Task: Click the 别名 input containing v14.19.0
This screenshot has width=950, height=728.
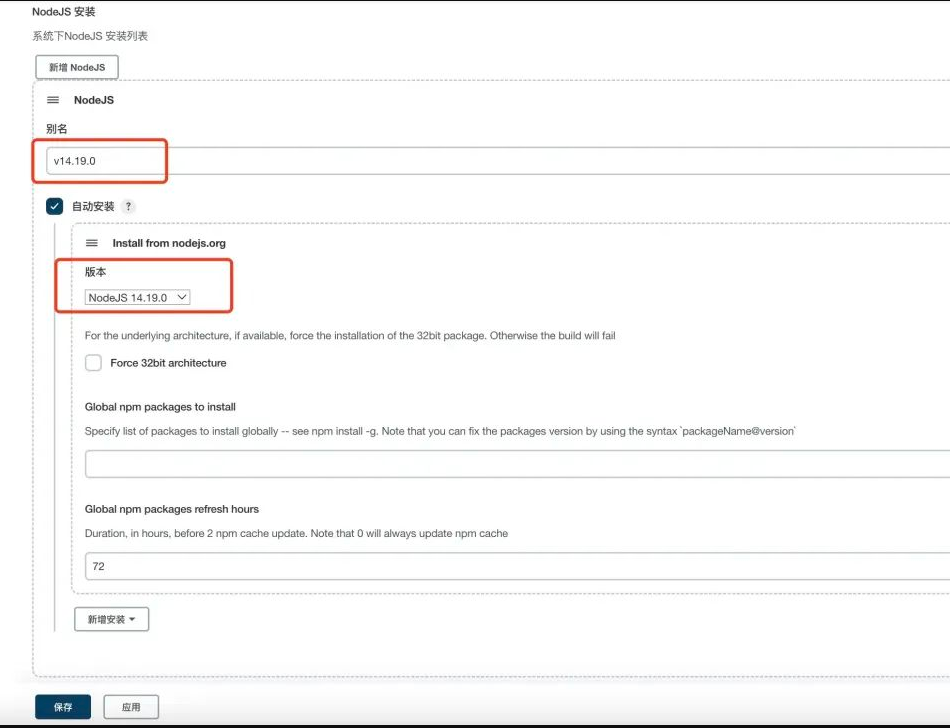Action: (498, 161)
